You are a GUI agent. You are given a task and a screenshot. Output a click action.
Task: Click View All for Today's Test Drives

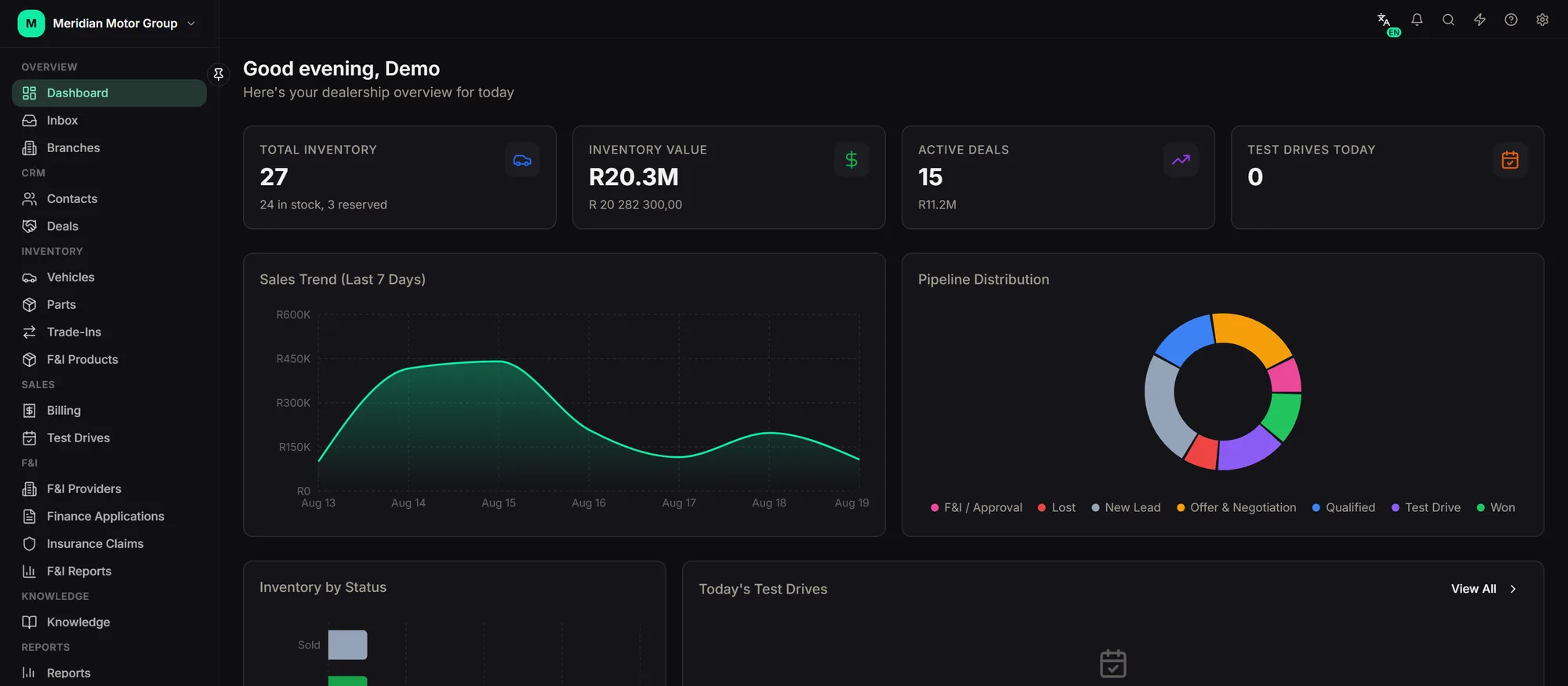(x=1484, y=589)
